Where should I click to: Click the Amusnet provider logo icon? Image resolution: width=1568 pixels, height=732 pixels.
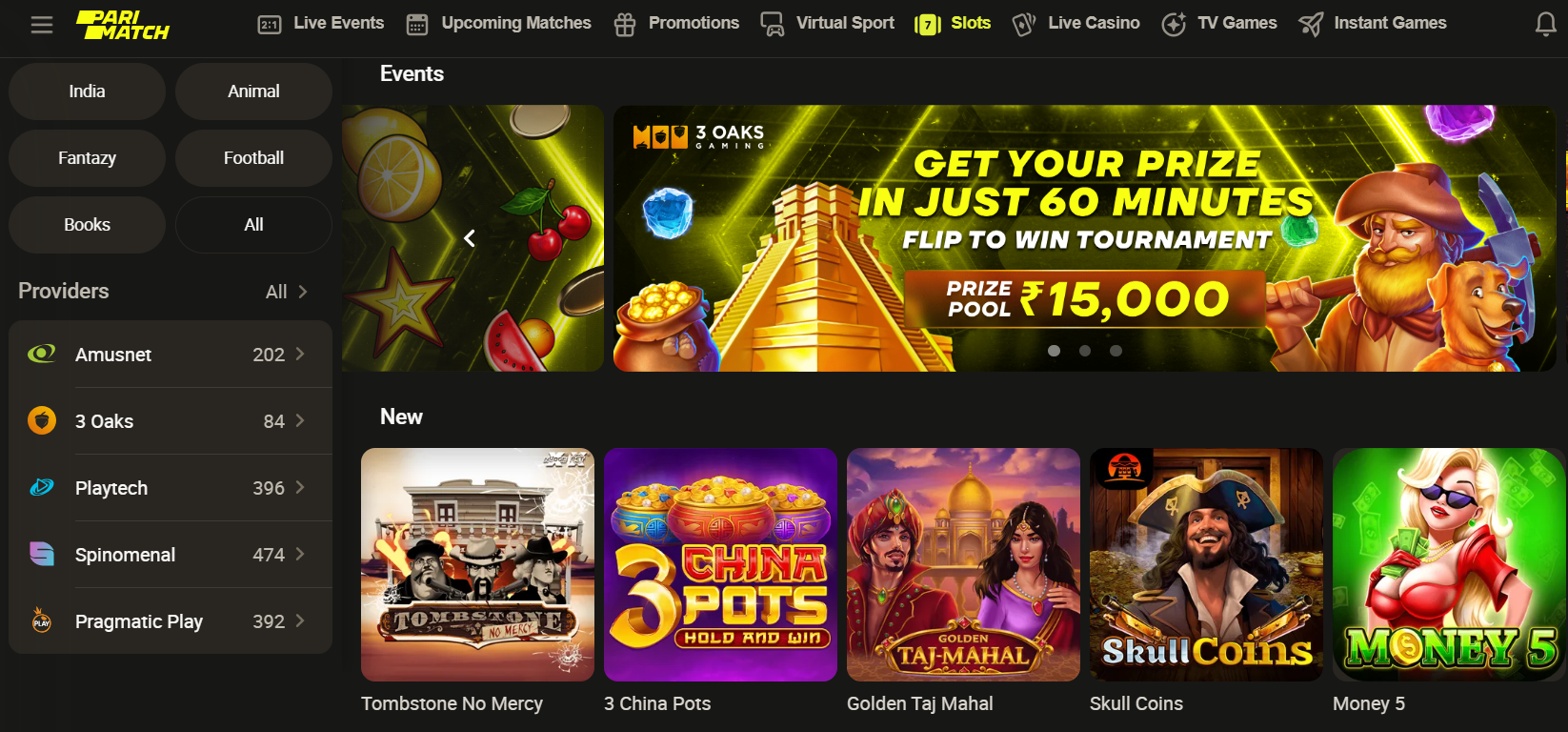tap(42, 354)
